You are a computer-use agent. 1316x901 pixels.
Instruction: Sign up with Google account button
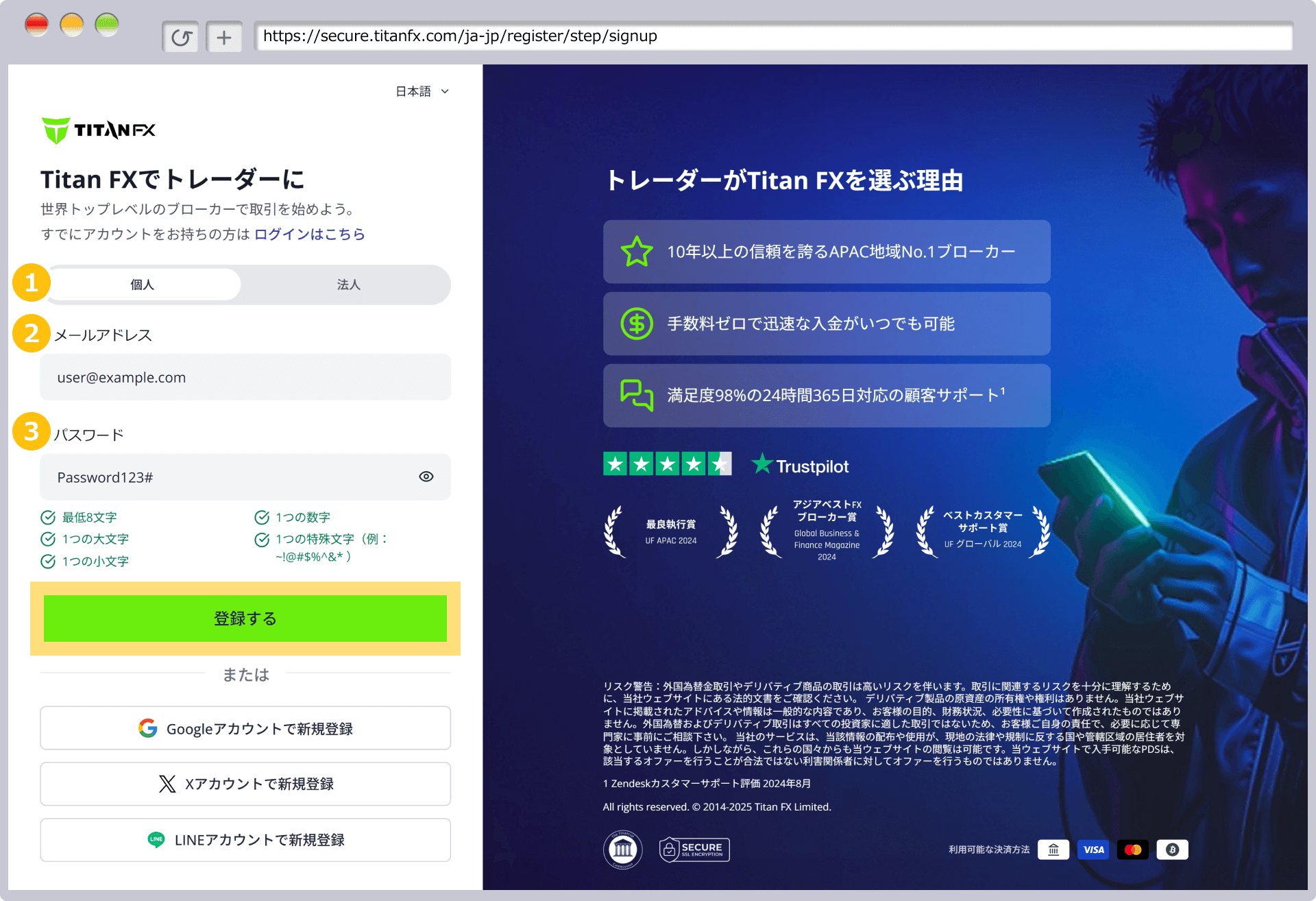click(245, 728)
